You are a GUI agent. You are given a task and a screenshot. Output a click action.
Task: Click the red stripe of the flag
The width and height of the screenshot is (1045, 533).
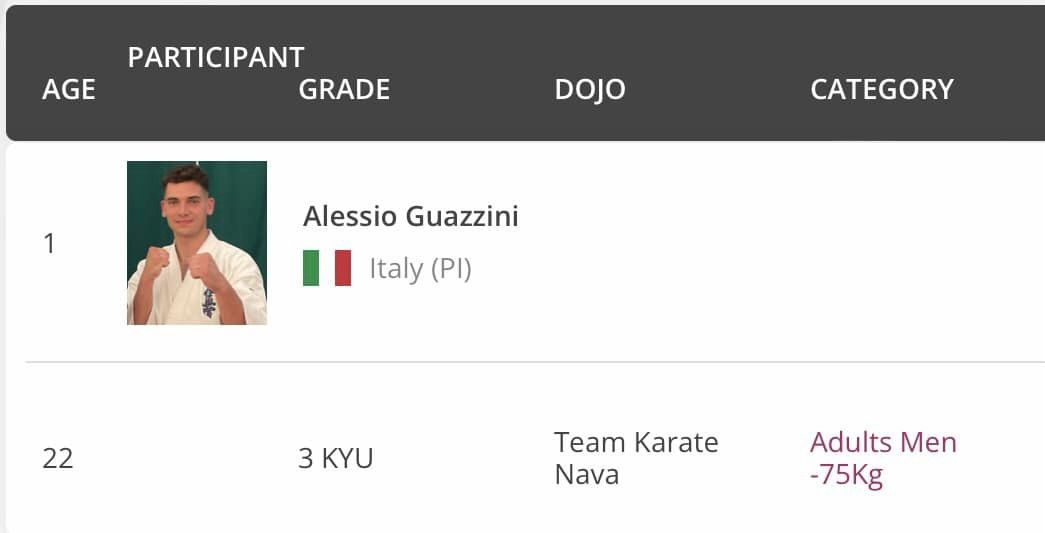pyautogui.click(x=343, y=268)
